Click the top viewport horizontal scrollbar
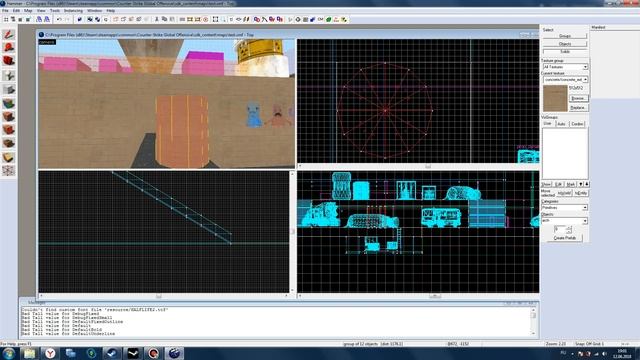Screen dimensions: 640x360 (x=418, y=166)
